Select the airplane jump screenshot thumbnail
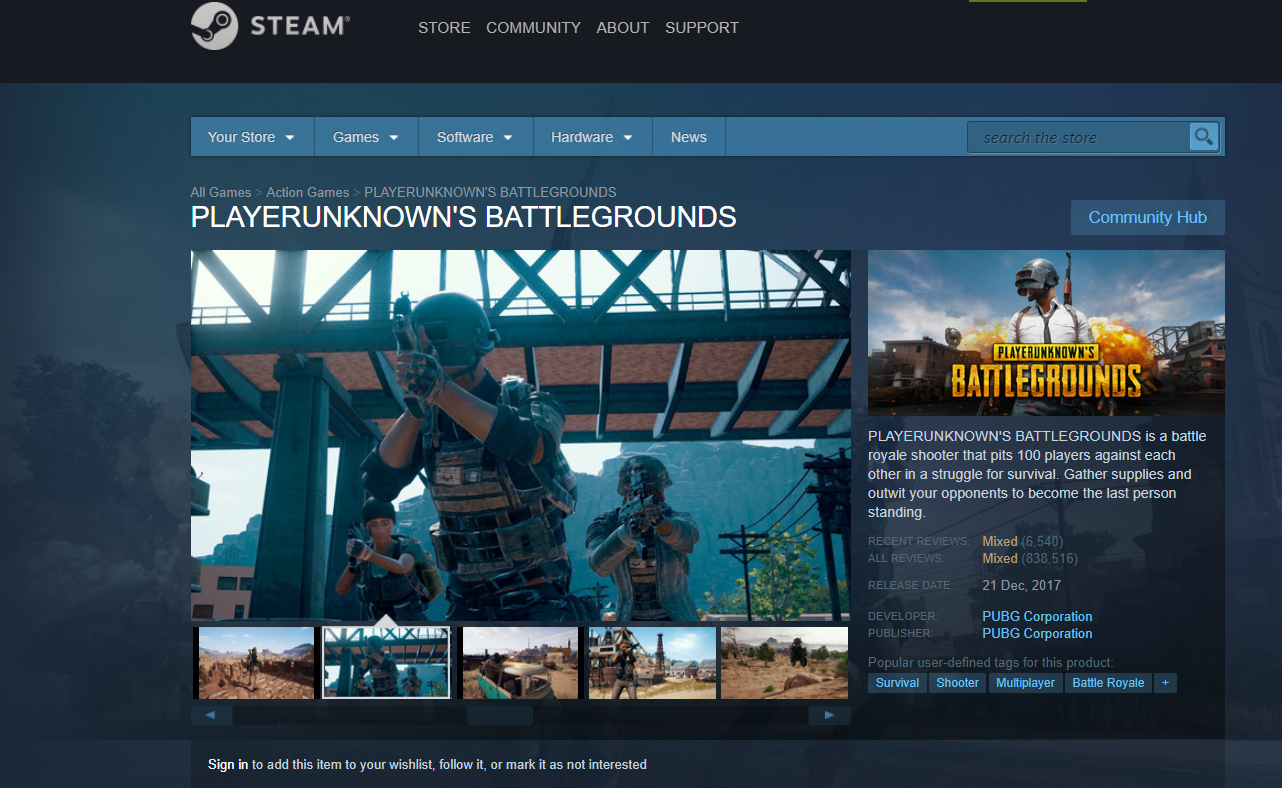 point(784,662)
